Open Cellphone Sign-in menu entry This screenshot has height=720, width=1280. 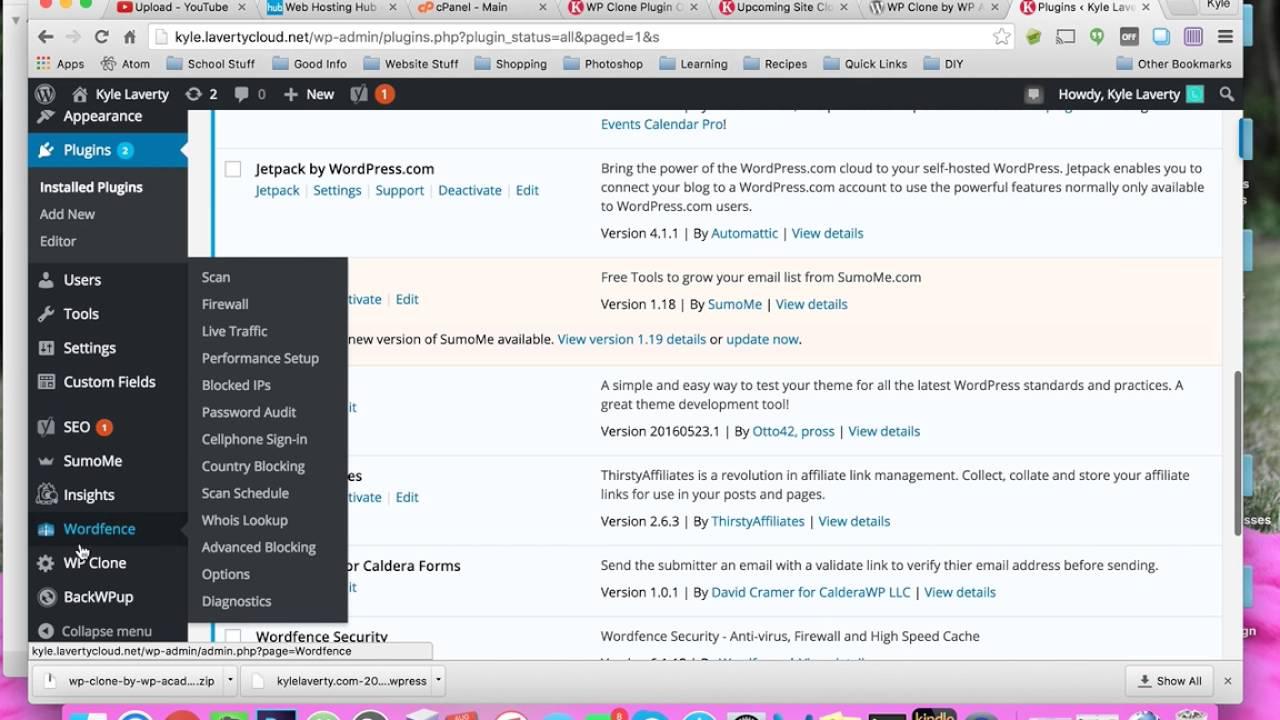254,439
